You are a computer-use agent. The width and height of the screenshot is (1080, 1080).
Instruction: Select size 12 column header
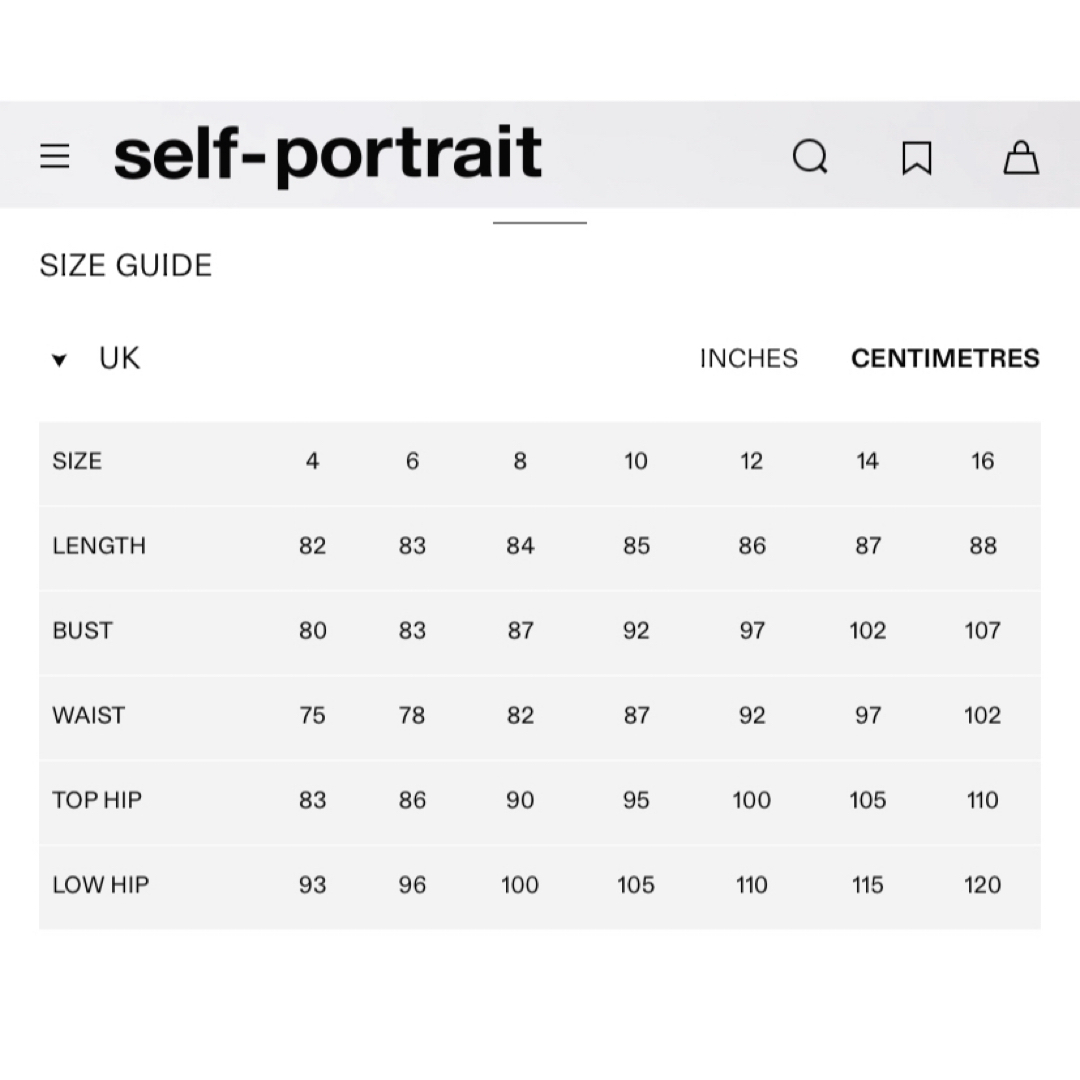click(x=751, y=461)
